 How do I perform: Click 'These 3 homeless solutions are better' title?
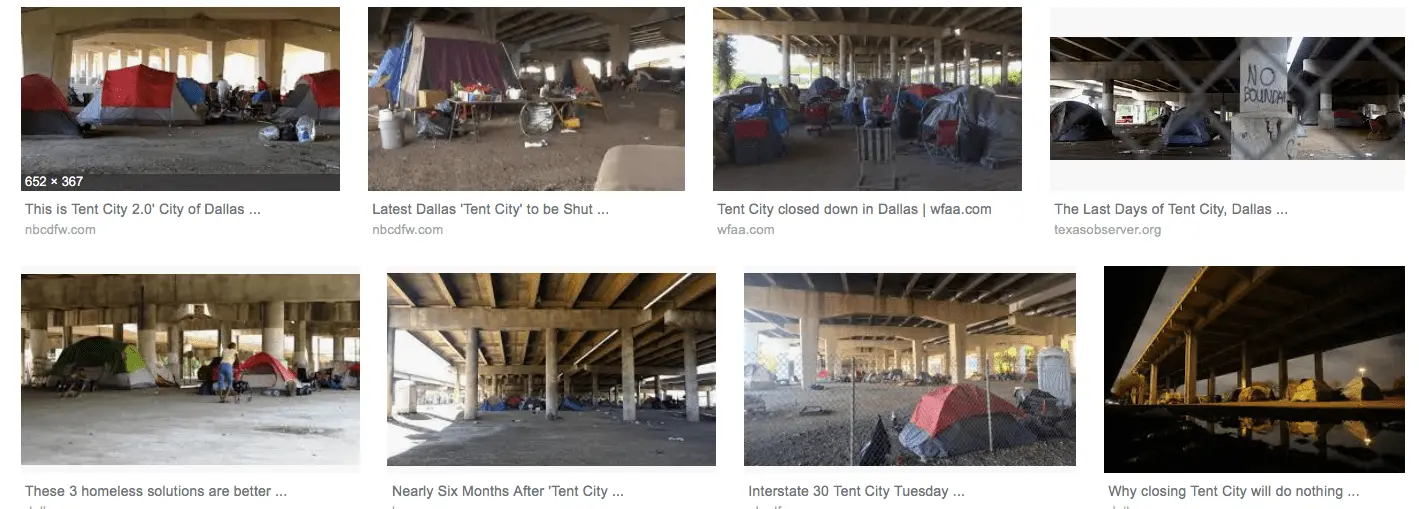156,492
